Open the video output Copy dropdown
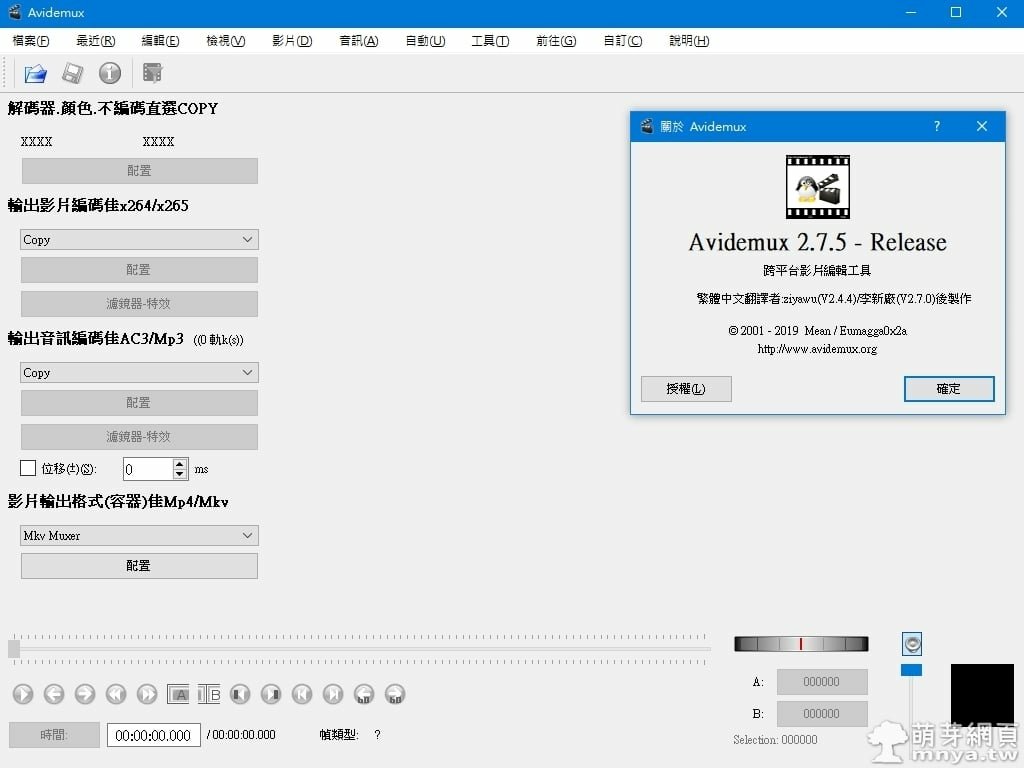Viewport: 1024px width, 768px height. point(139,240)
